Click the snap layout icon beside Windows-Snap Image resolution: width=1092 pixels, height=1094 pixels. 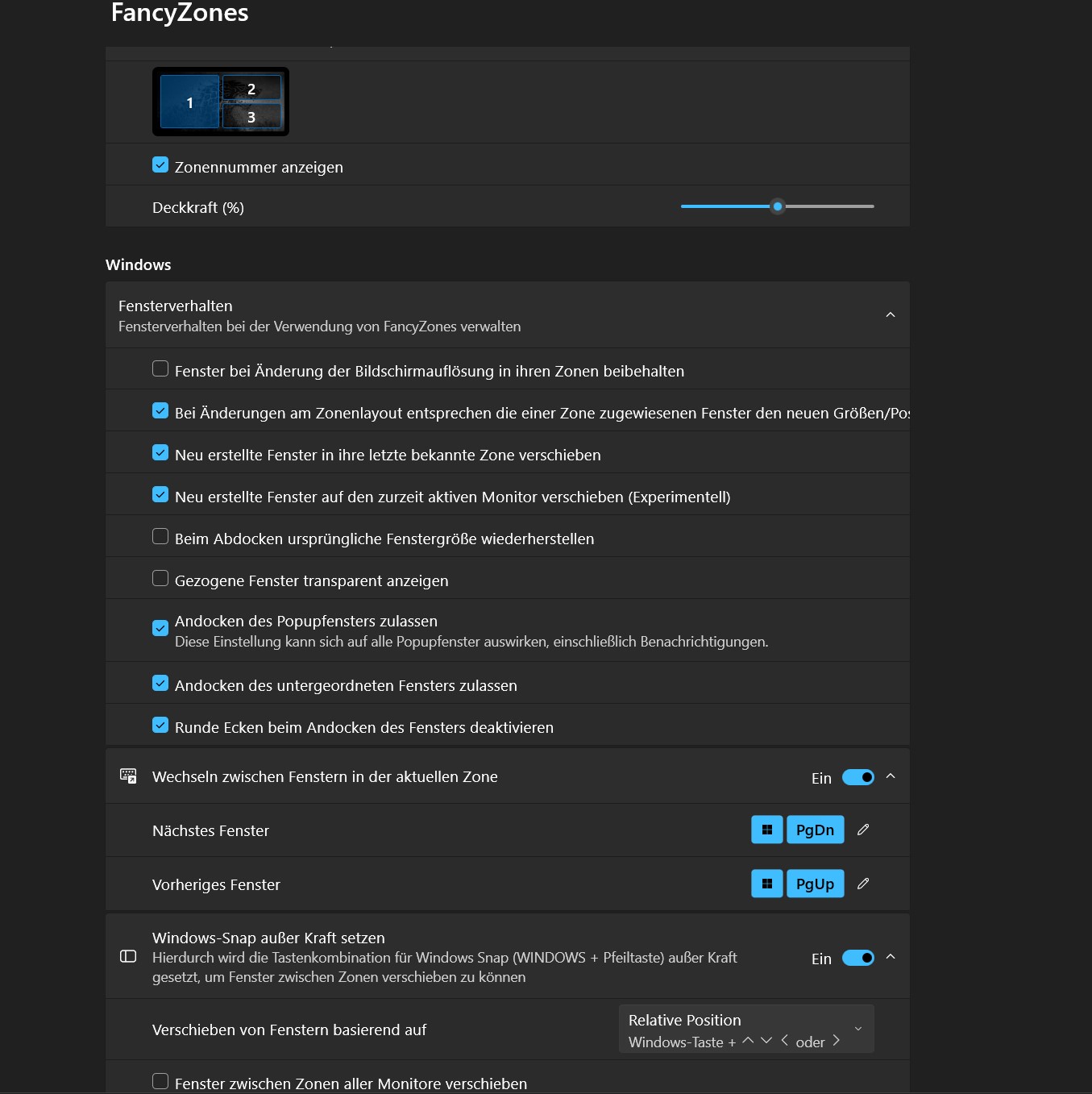tap(128, 956)
